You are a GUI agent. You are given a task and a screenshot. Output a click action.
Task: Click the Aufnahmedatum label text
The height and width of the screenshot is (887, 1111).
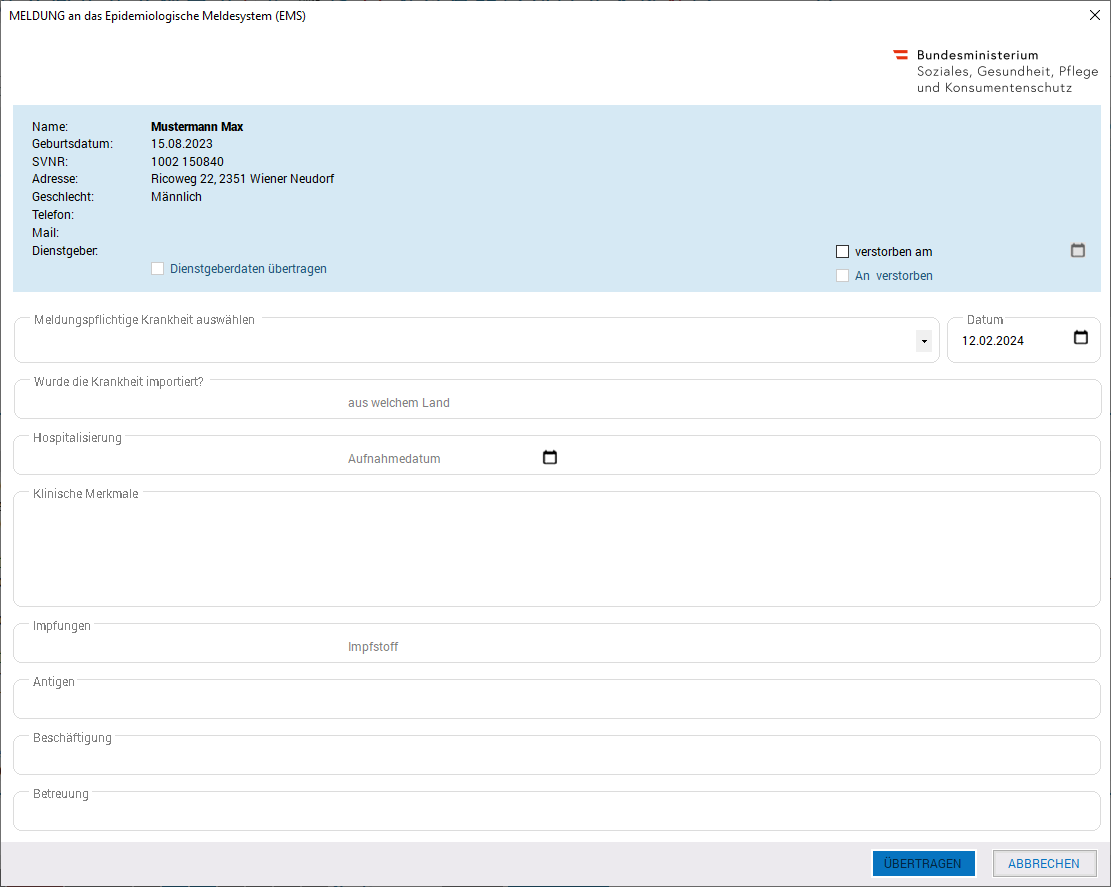click(x=394, y=458)
